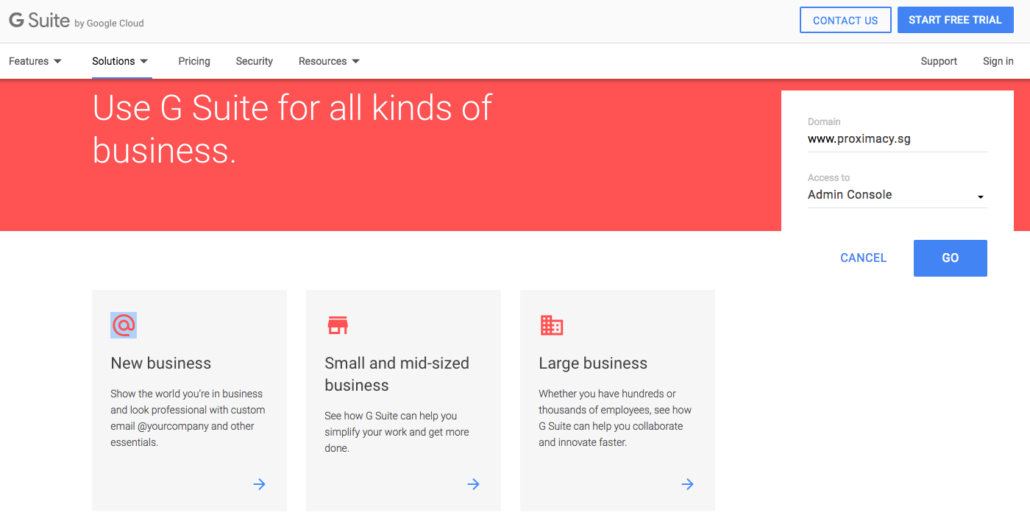Select the New business heading
Viewport: 1030px width, 532px height.
pyautogui.click(x=161, y=363)
